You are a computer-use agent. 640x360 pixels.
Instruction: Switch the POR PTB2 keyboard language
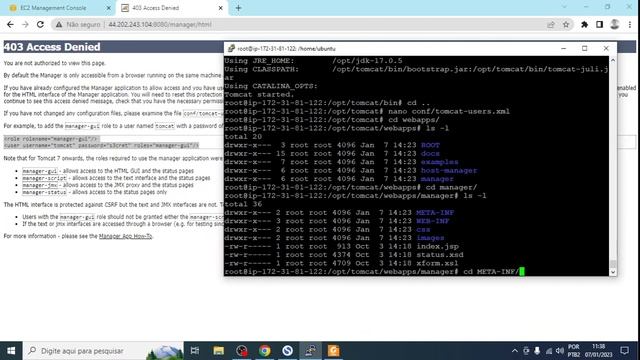573,351
